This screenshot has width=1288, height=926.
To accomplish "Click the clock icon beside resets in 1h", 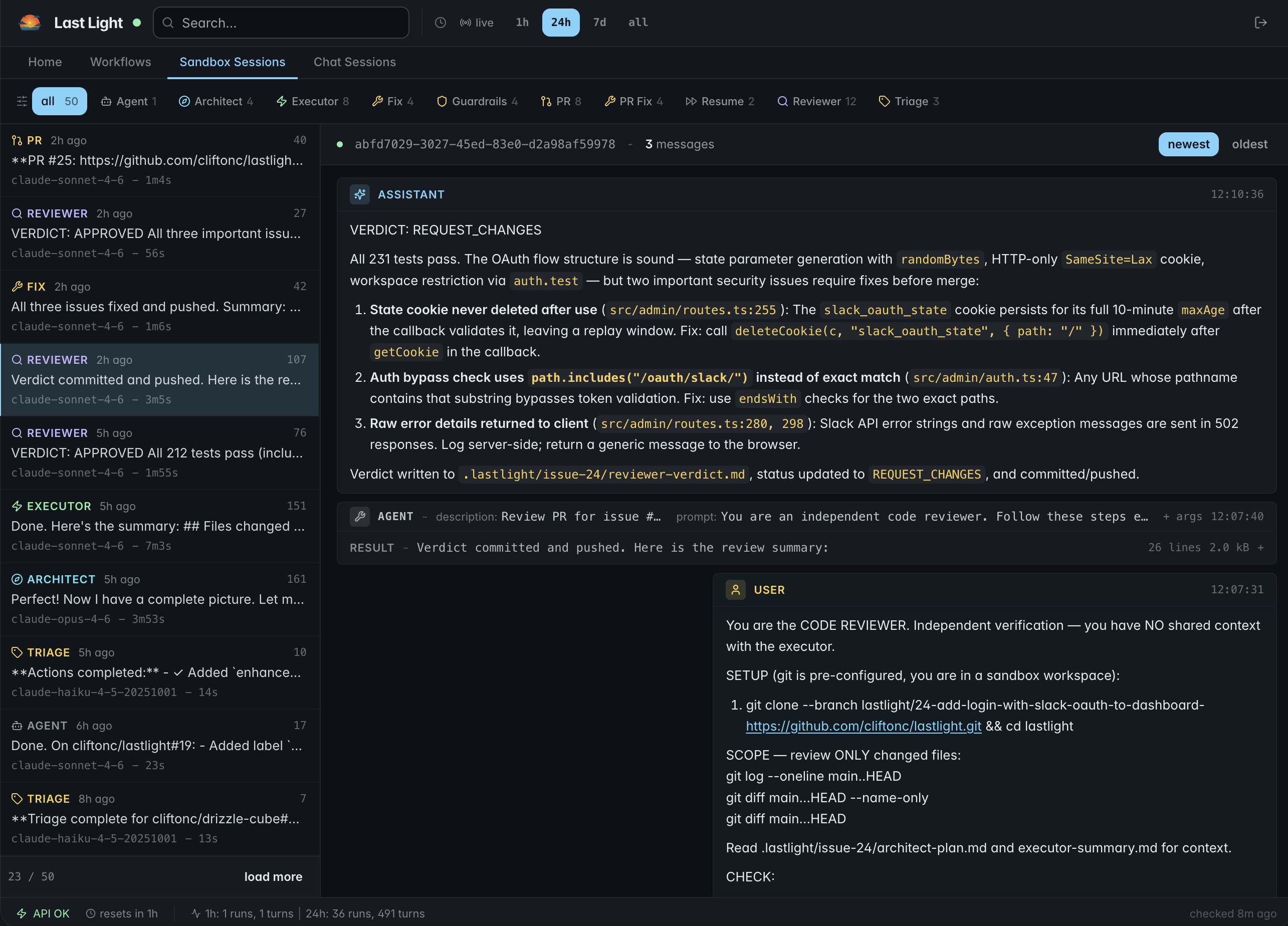I will (90, 913).
